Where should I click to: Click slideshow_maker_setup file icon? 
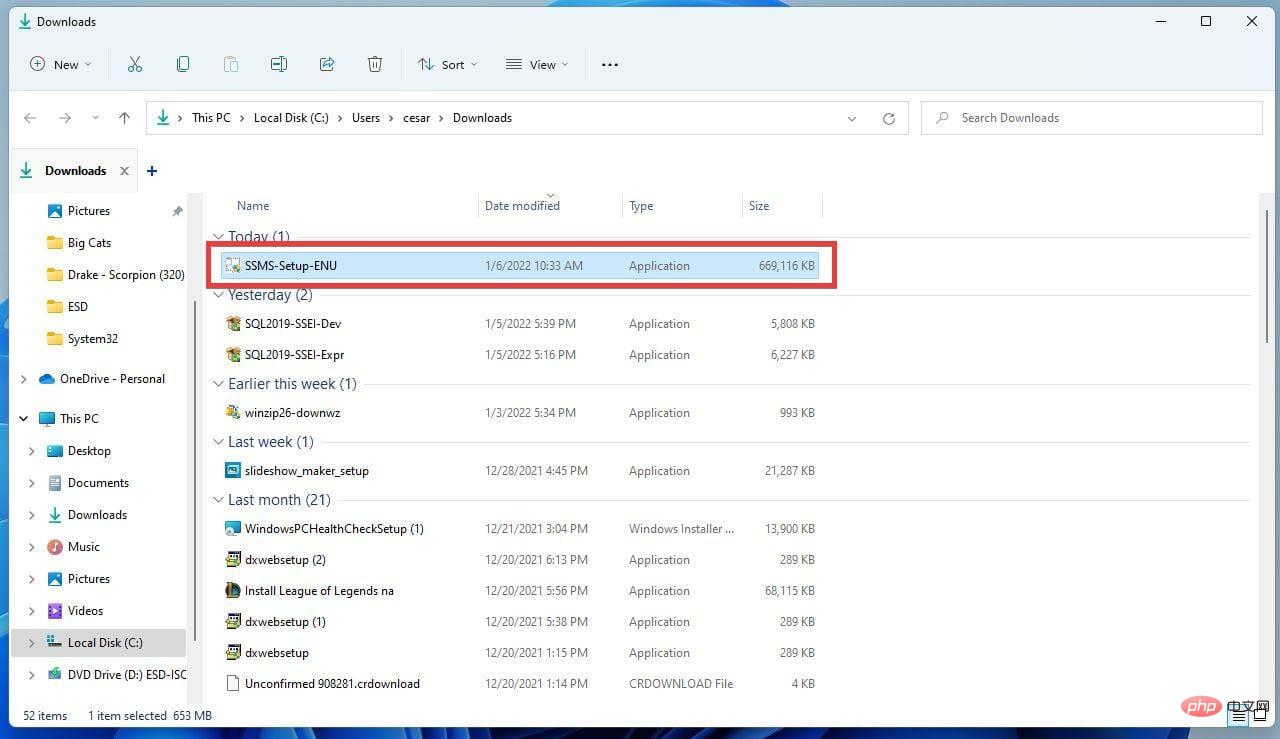tap(233, 471)
